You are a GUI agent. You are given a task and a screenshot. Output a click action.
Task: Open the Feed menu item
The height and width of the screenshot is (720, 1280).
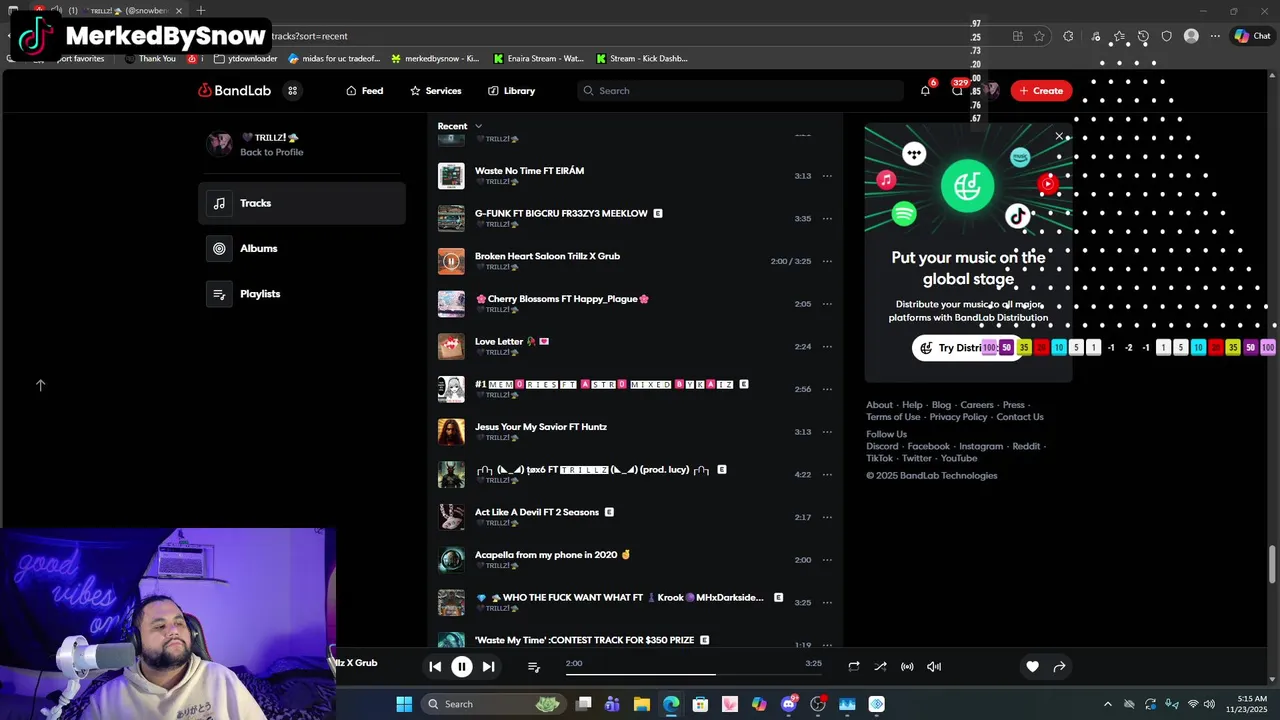click(365, 91)
